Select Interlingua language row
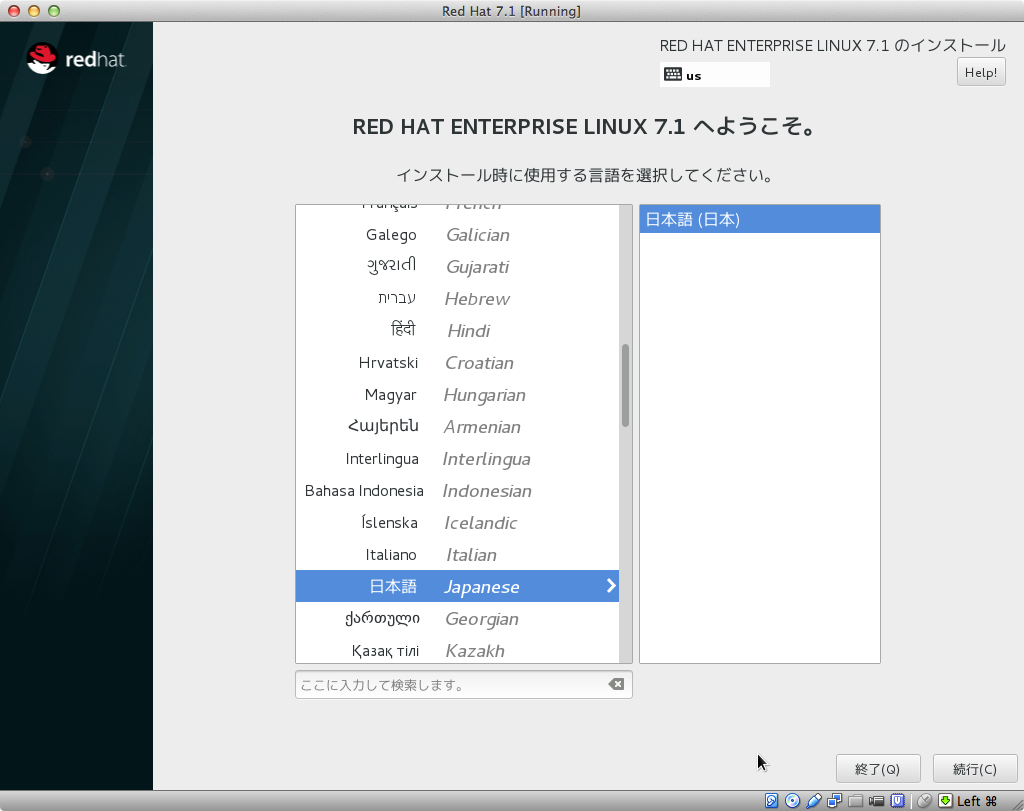 click(457, 458)
